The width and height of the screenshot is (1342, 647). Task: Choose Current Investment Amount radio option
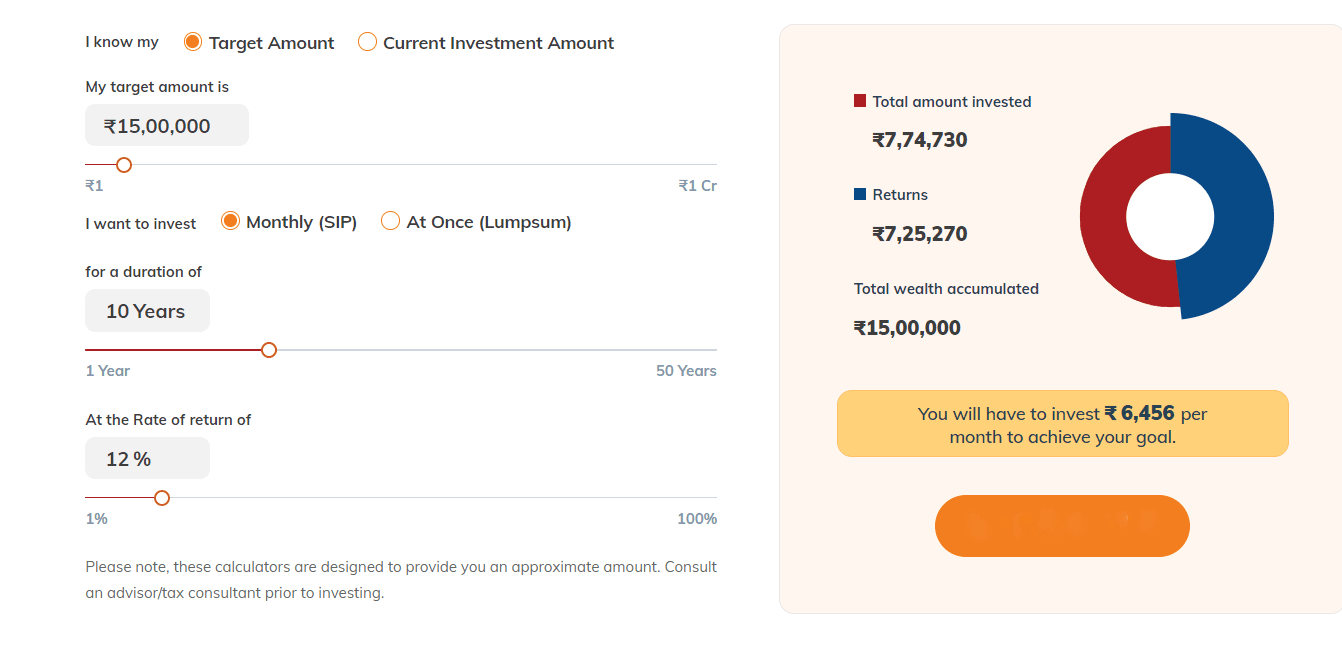pyautogui.click(x=367, y=42)
